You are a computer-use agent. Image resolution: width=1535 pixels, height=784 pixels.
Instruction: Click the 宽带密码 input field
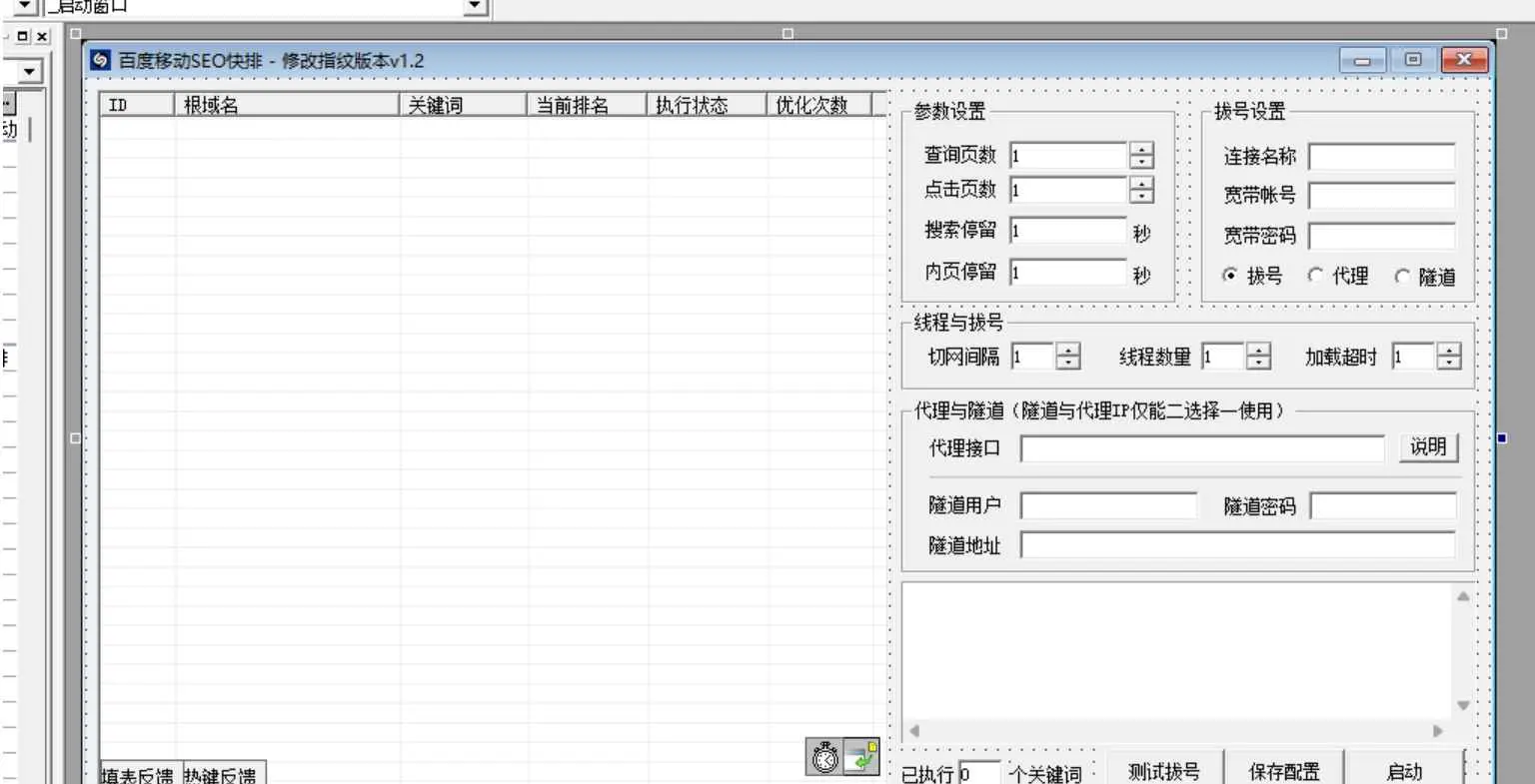1382,236
